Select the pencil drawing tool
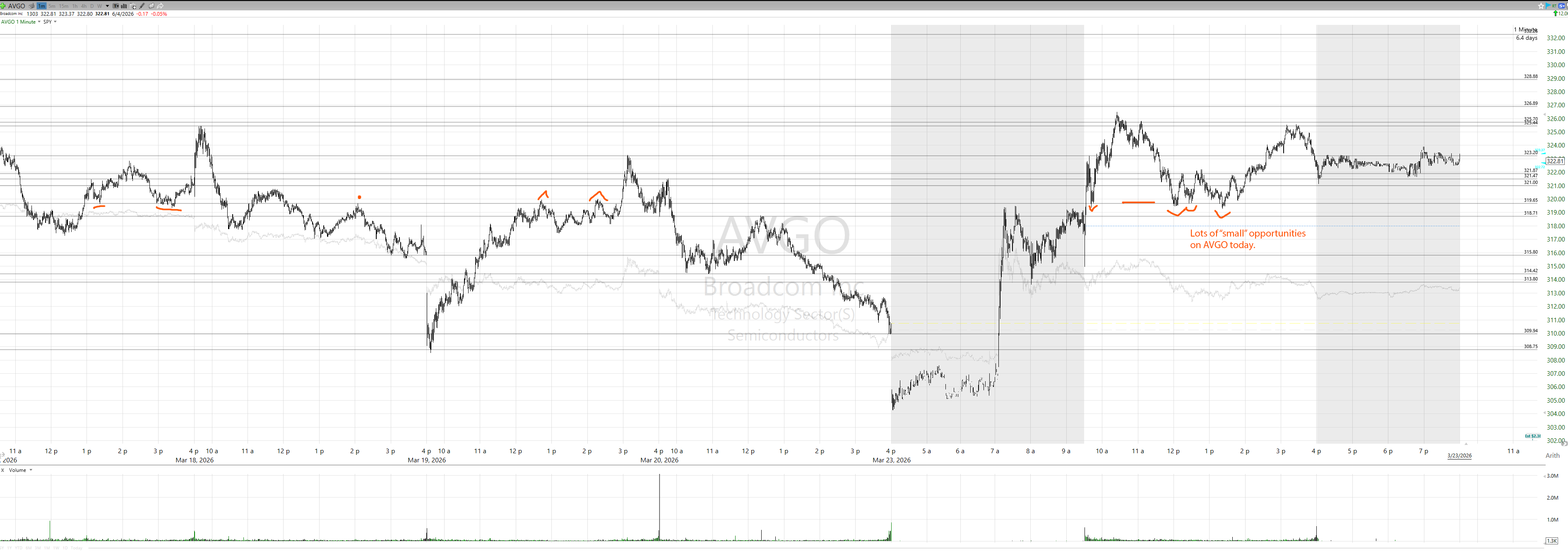 click(x=142, y=6)
